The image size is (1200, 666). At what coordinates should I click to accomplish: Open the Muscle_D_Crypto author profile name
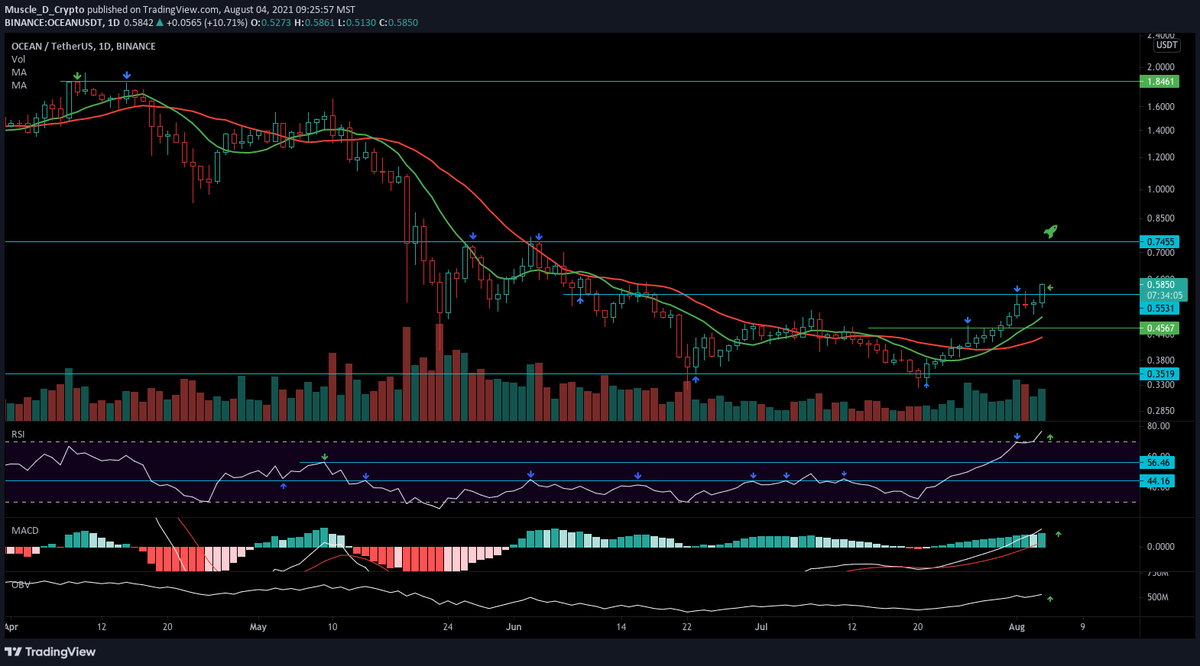42,8
